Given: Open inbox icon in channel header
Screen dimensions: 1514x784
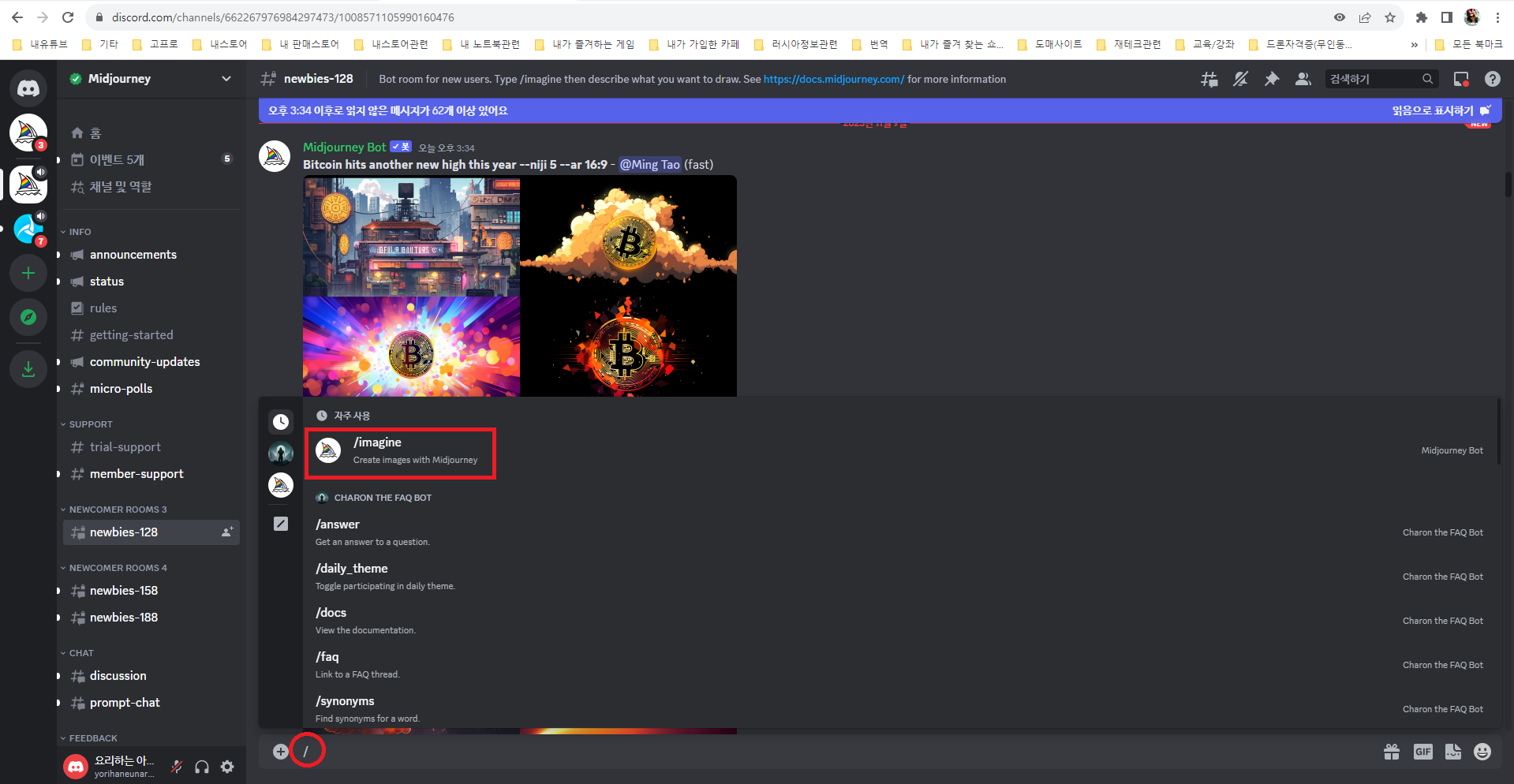Looking at the screenshot, I should tap(1461, 79).
